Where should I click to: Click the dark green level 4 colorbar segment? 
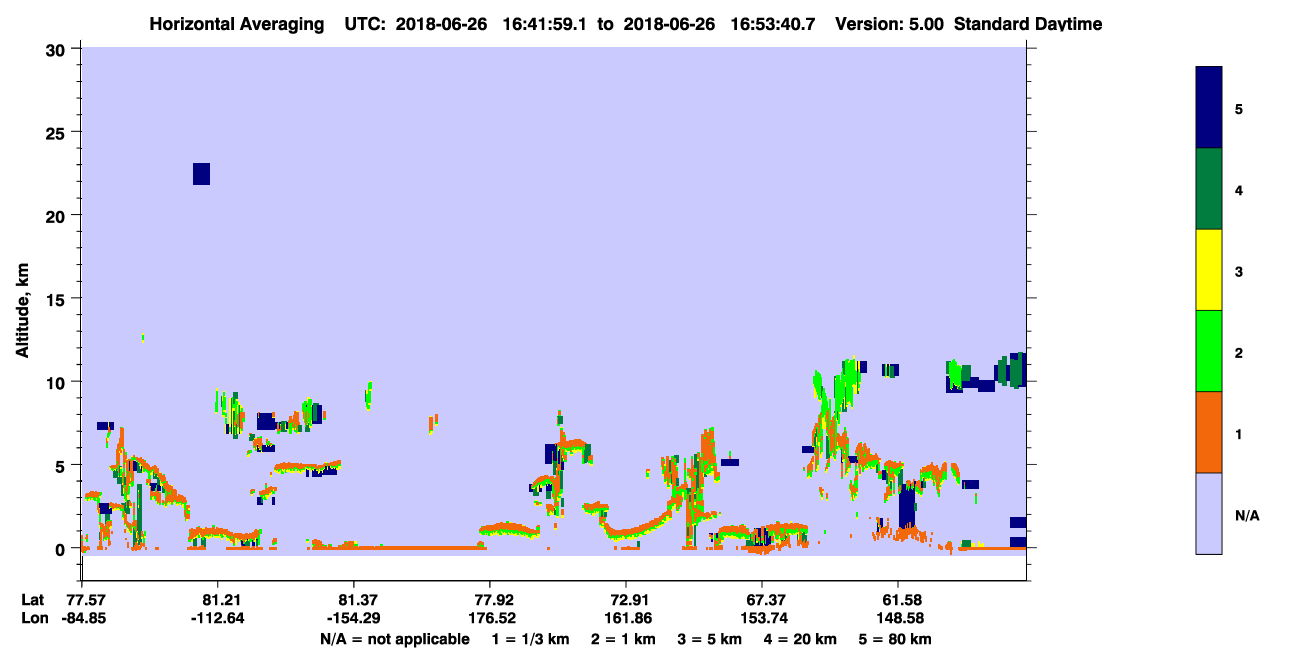(1209, 189)
